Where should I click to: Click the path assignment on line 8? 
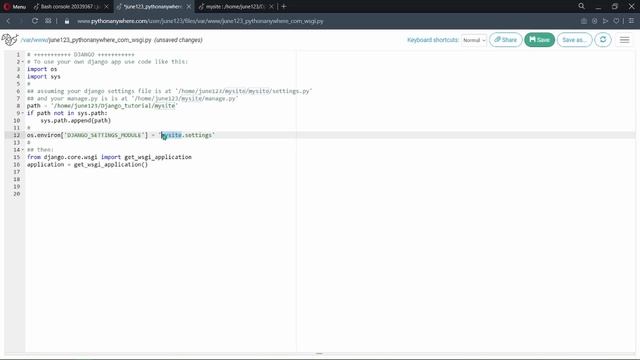pyautogui.click(x=102, y=106)
